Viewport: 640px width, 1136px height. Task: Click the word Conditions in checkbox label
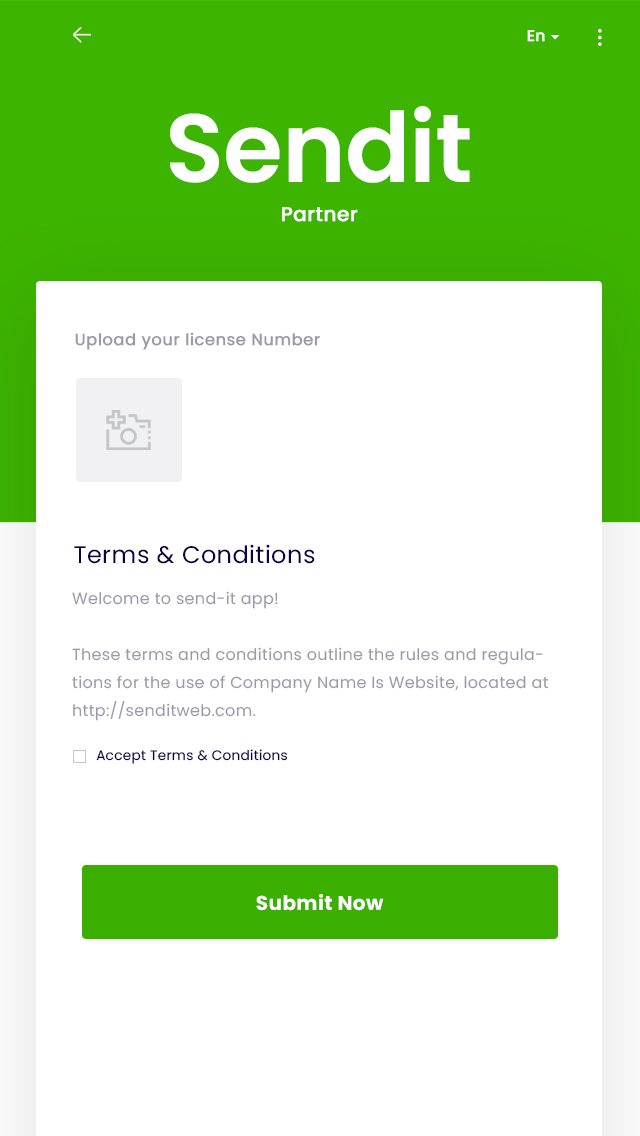[249, 755]
